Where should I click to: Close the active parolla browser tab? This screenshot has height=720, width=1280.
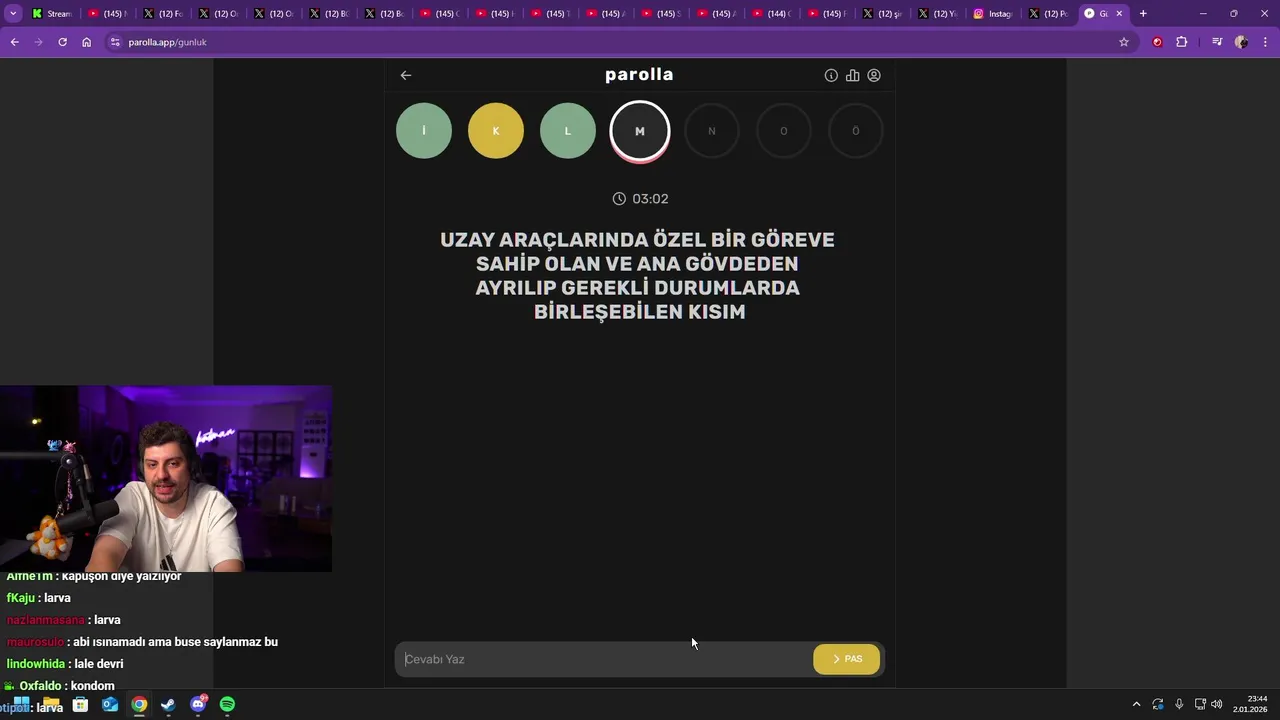(1119, 14)
